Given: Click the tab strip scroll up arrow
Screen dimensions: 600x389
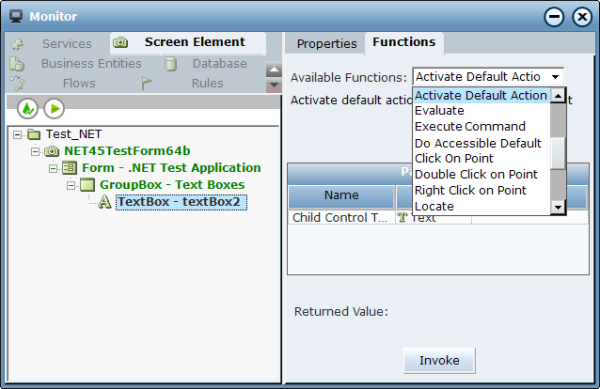Looking at the screenshot, I should point(274,70).
